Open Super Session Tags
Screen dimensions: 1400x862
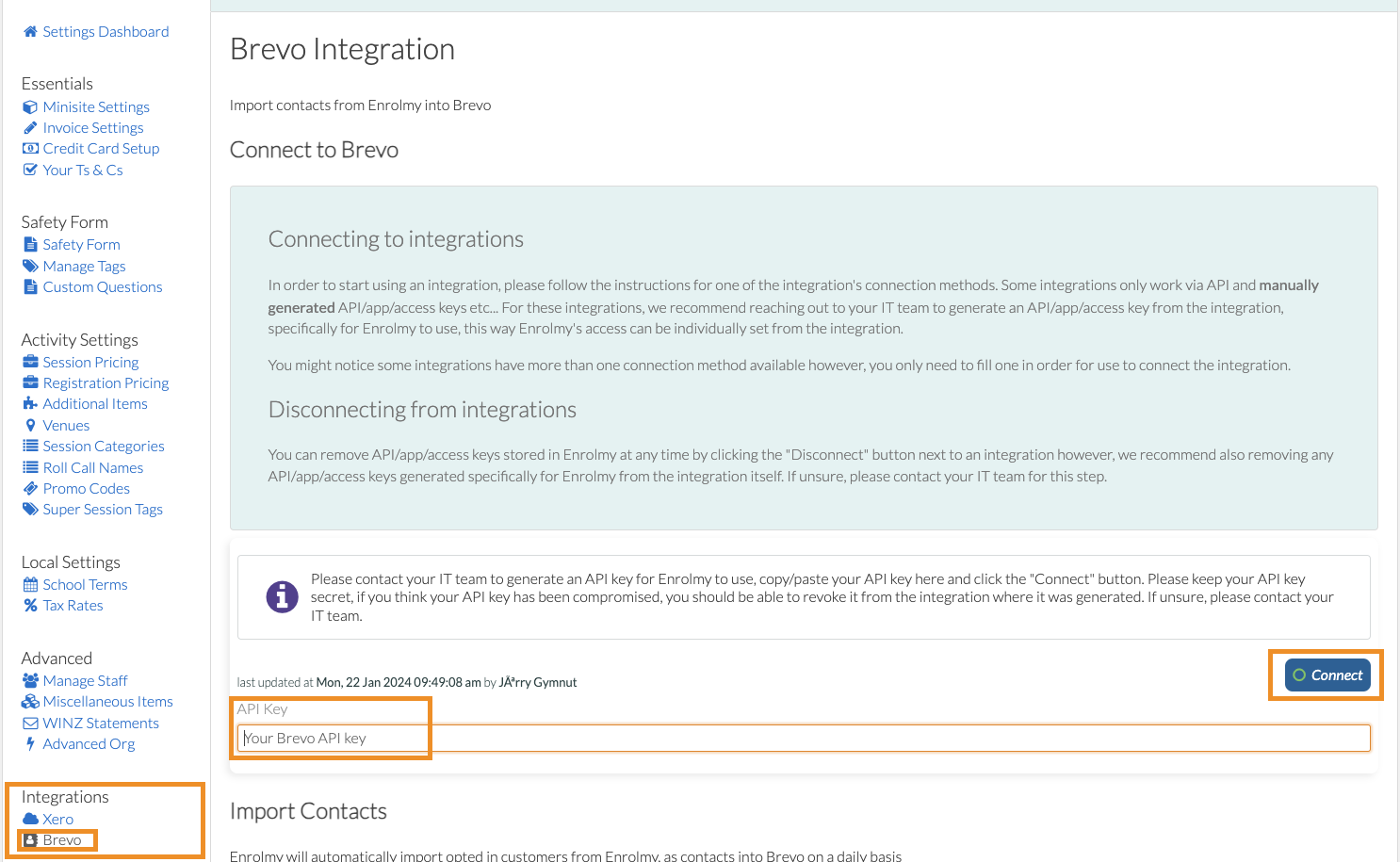(x=103, y=510)
